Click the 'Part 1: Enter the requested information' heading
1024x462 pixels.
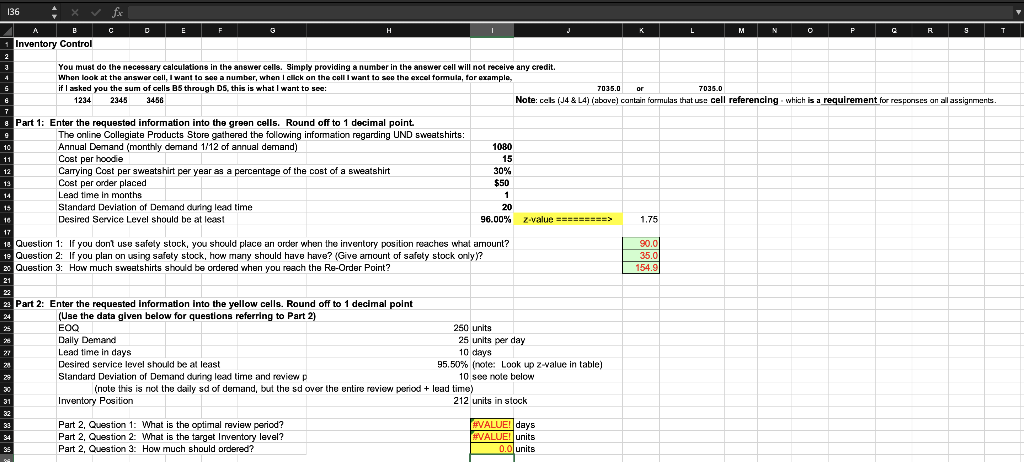tap(214, 123)
